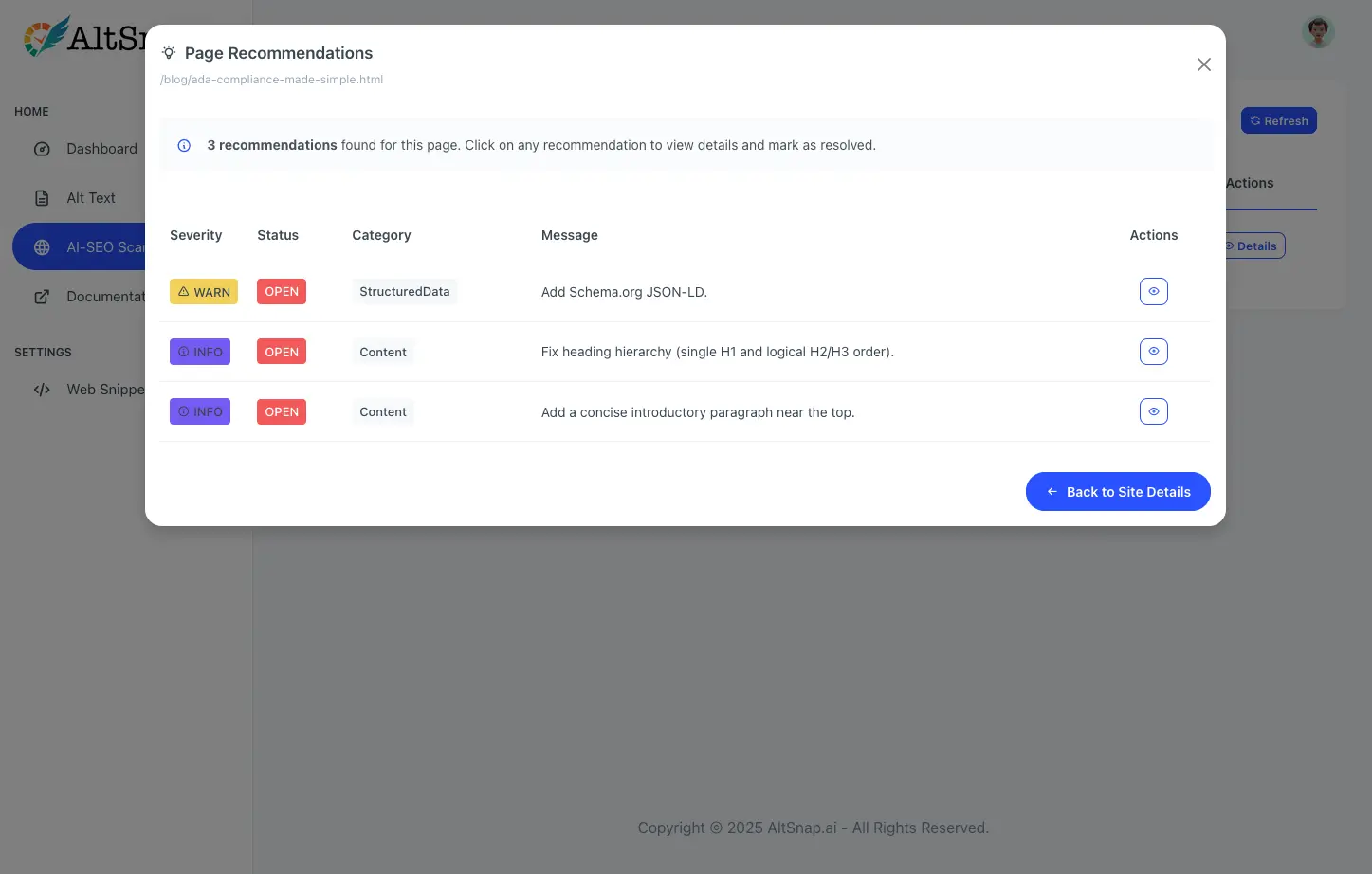The width and height of the screenshot is (1372, 874).
Task: Open the user avatar menu
Action: [1318, 32]
